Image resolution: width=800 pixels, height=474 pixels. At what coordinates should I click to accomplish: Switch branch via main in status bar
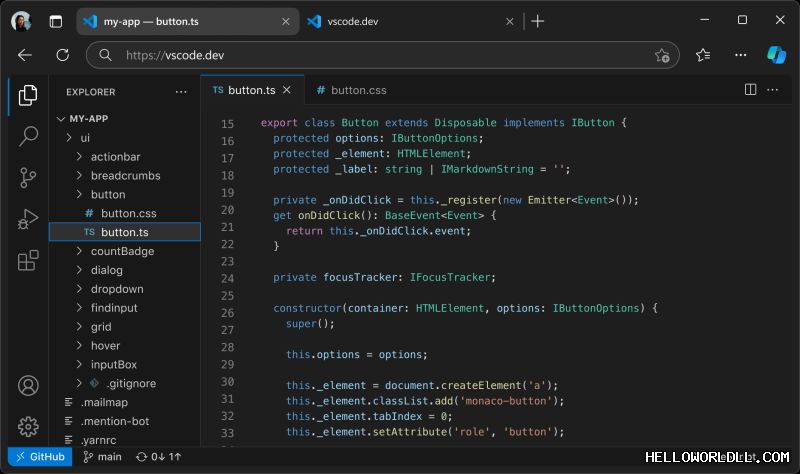(103, 457)
